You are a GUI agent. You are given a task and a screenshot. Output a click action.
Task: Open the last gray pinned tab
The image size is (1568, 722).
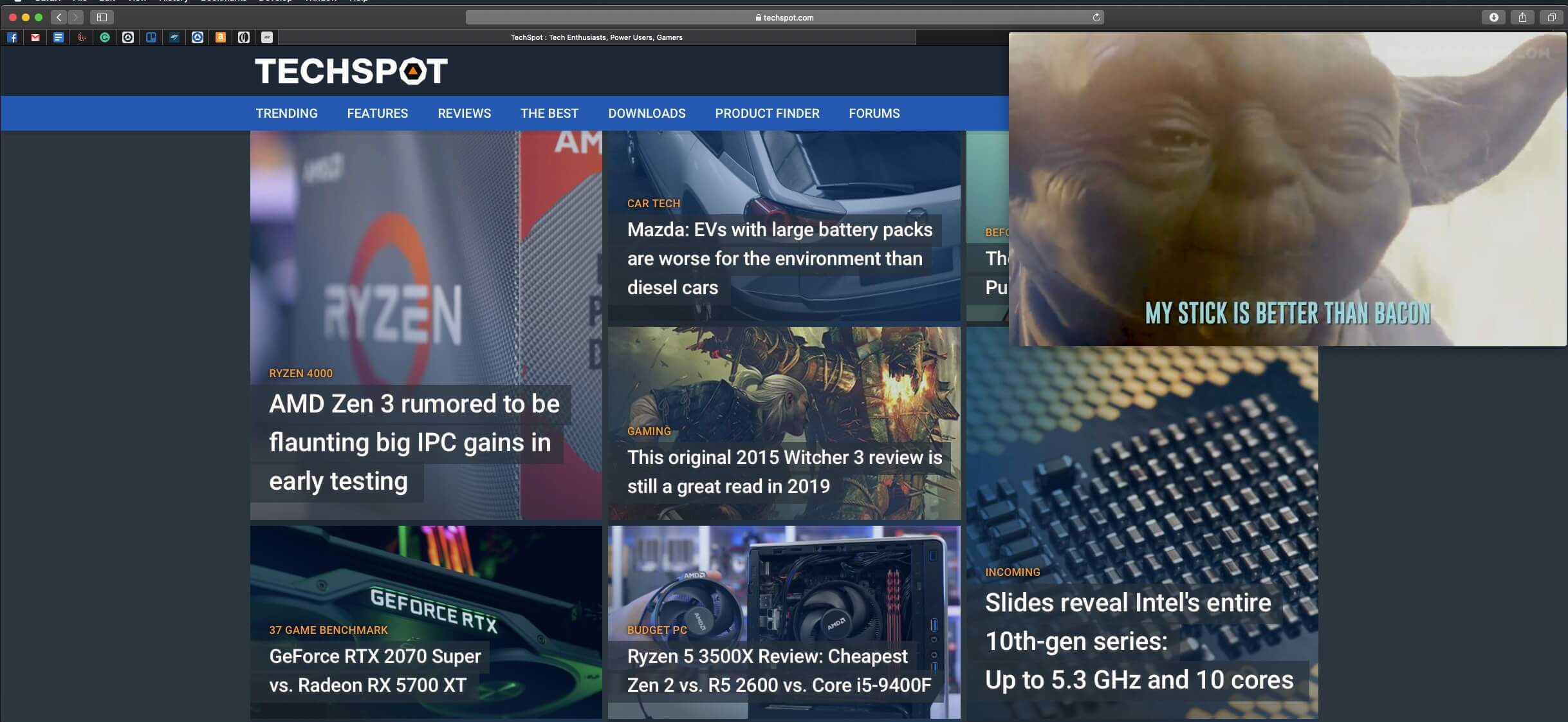[267, 37]
